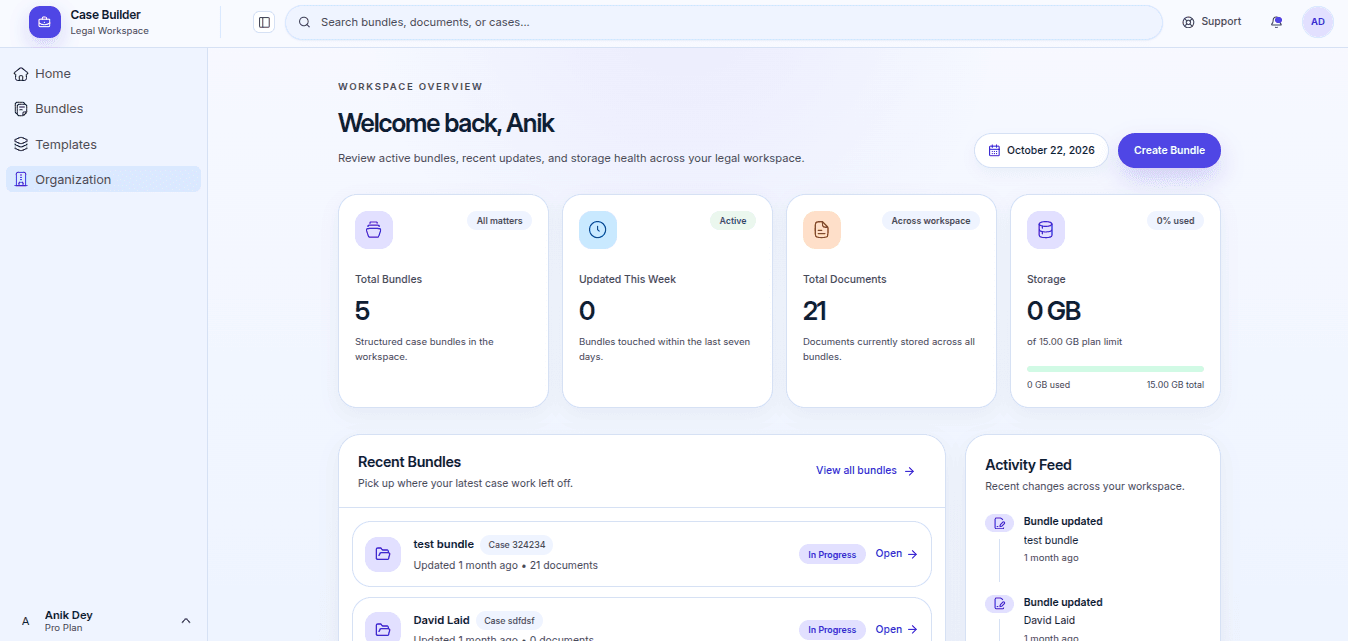Click the search magnifier icon

pos(304,22)
